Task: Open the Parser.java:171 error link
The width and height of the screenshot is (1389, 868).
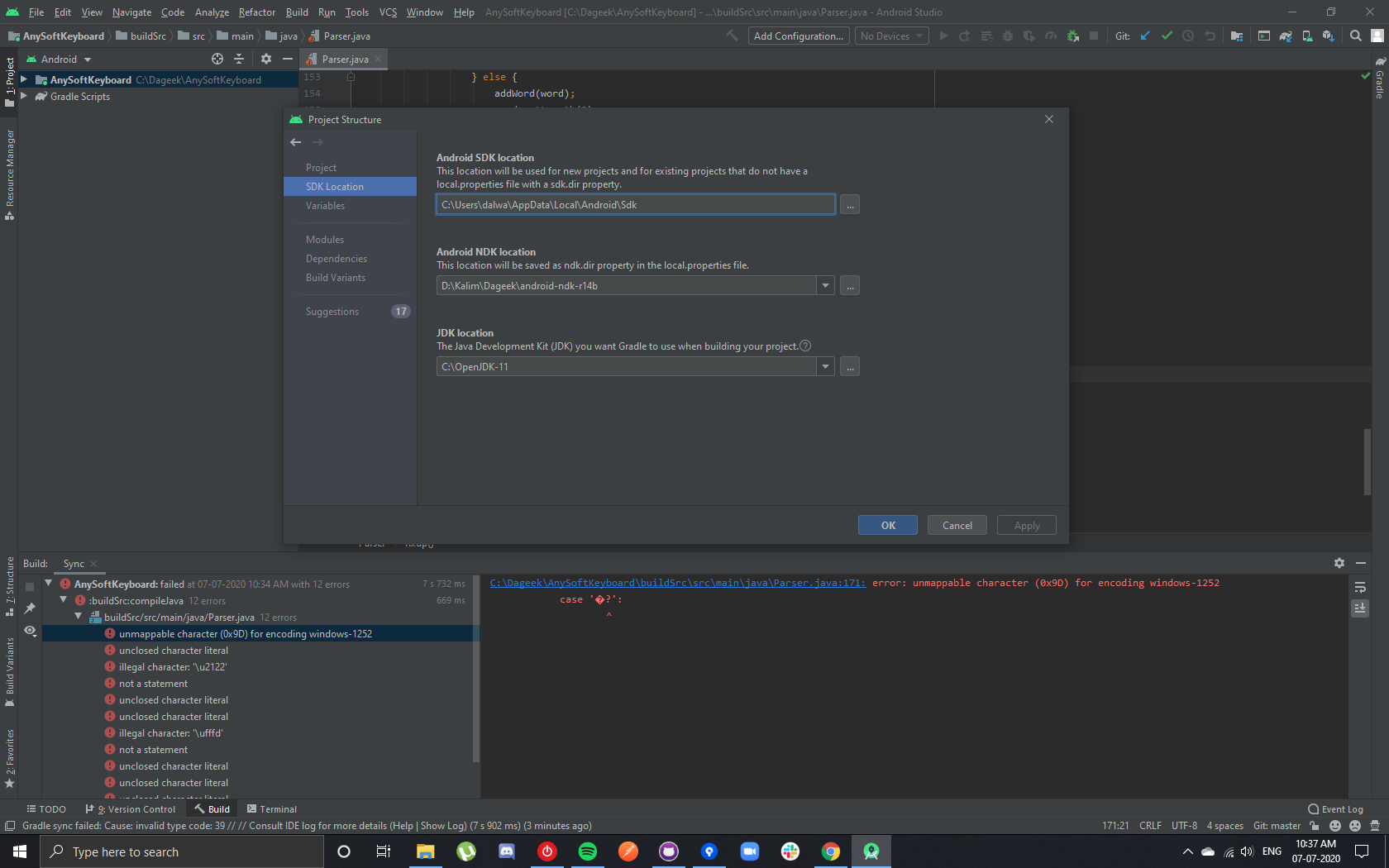Action: [x=678, y=583]
